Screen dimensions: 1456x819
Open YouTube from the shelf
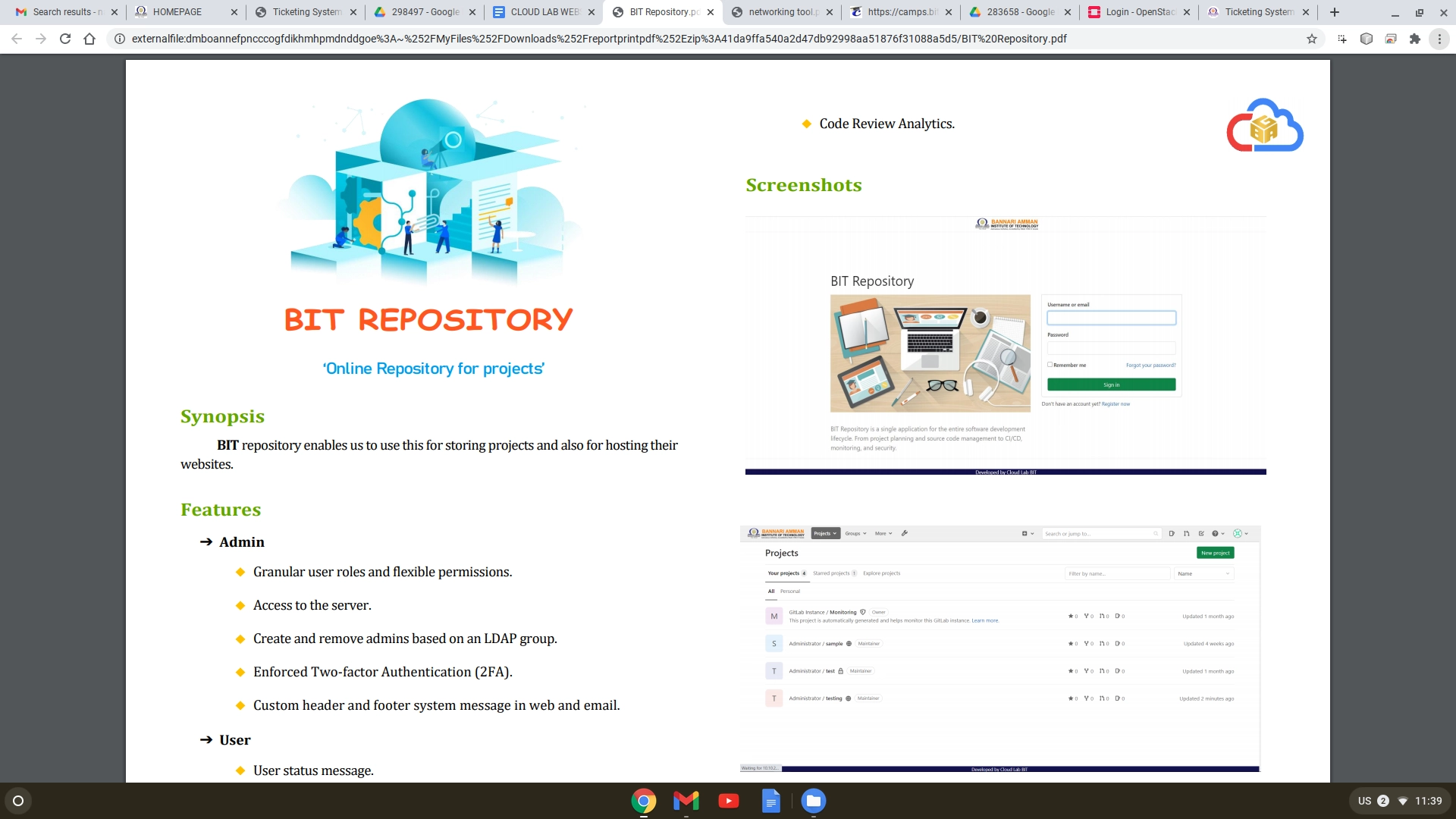(728, 801)
